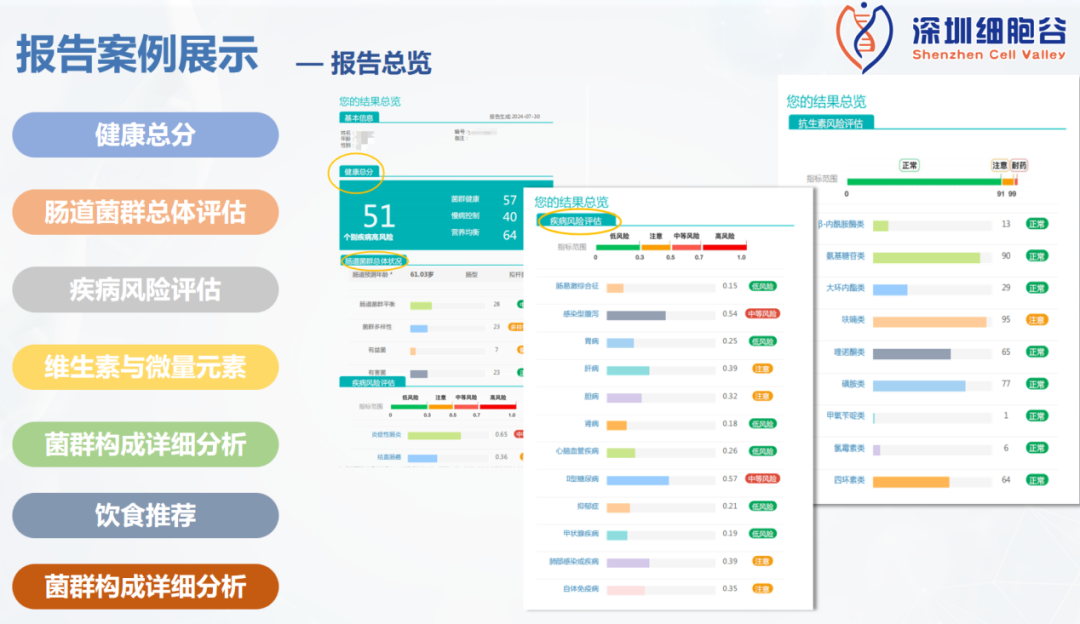The height and width of the screenshot is (624, 1080).
Task: Select the 肠道菌群总体评估 orange pill
Action: [145, 212]
